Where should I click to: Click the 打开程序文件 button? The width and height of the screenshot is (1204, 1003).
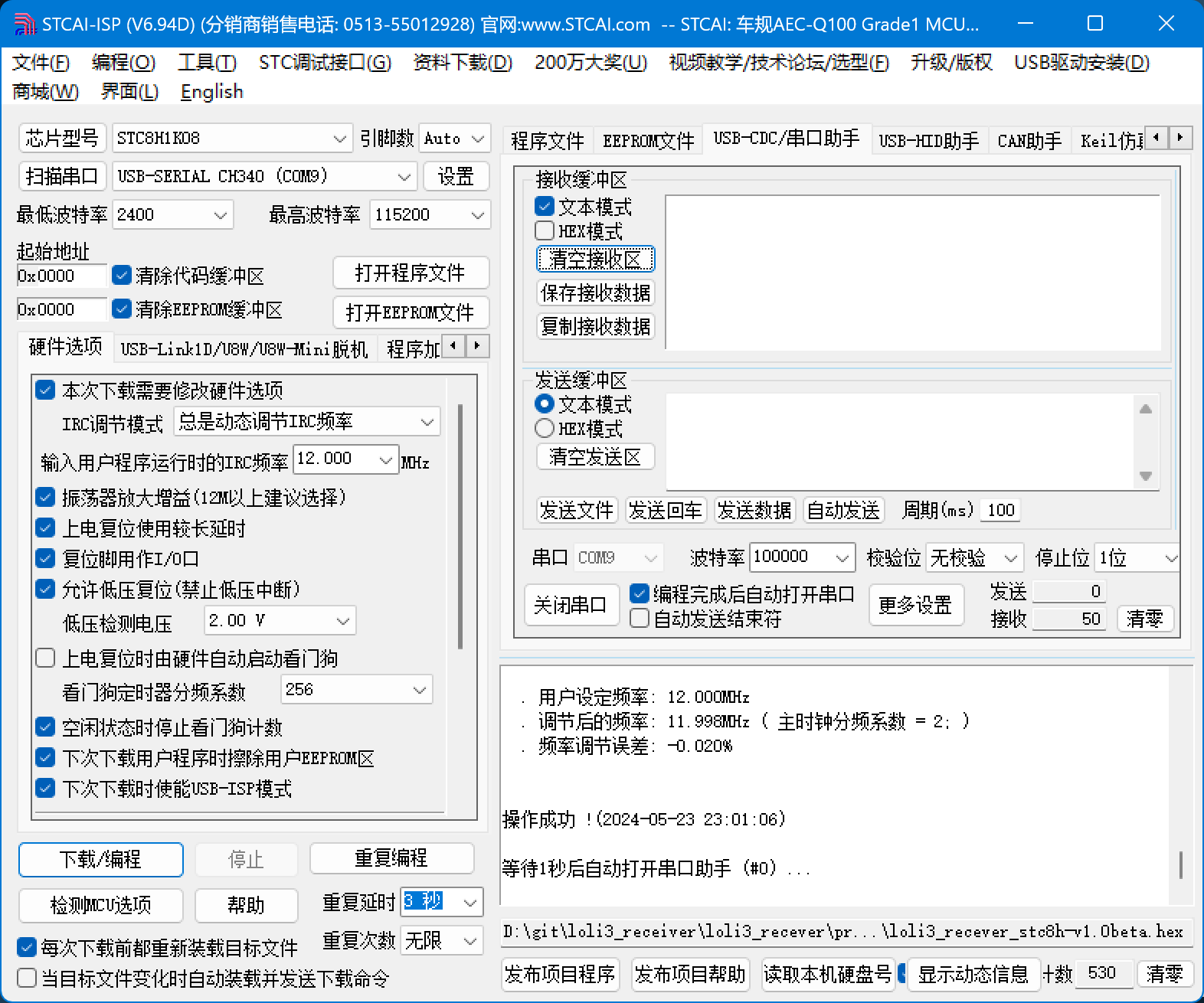(x=411, y=273)
